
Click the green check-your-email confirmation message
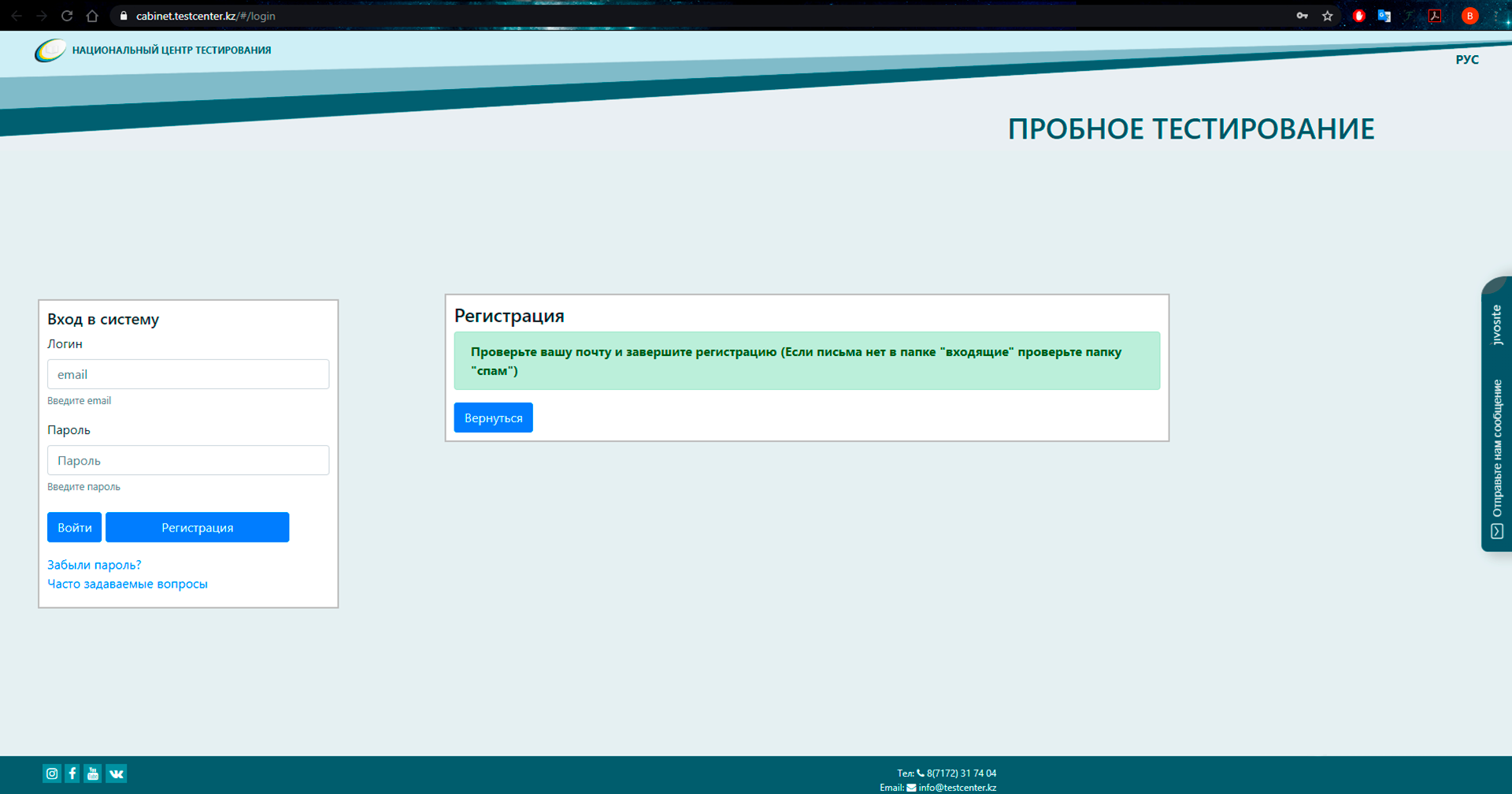click(x=806, y=361)
